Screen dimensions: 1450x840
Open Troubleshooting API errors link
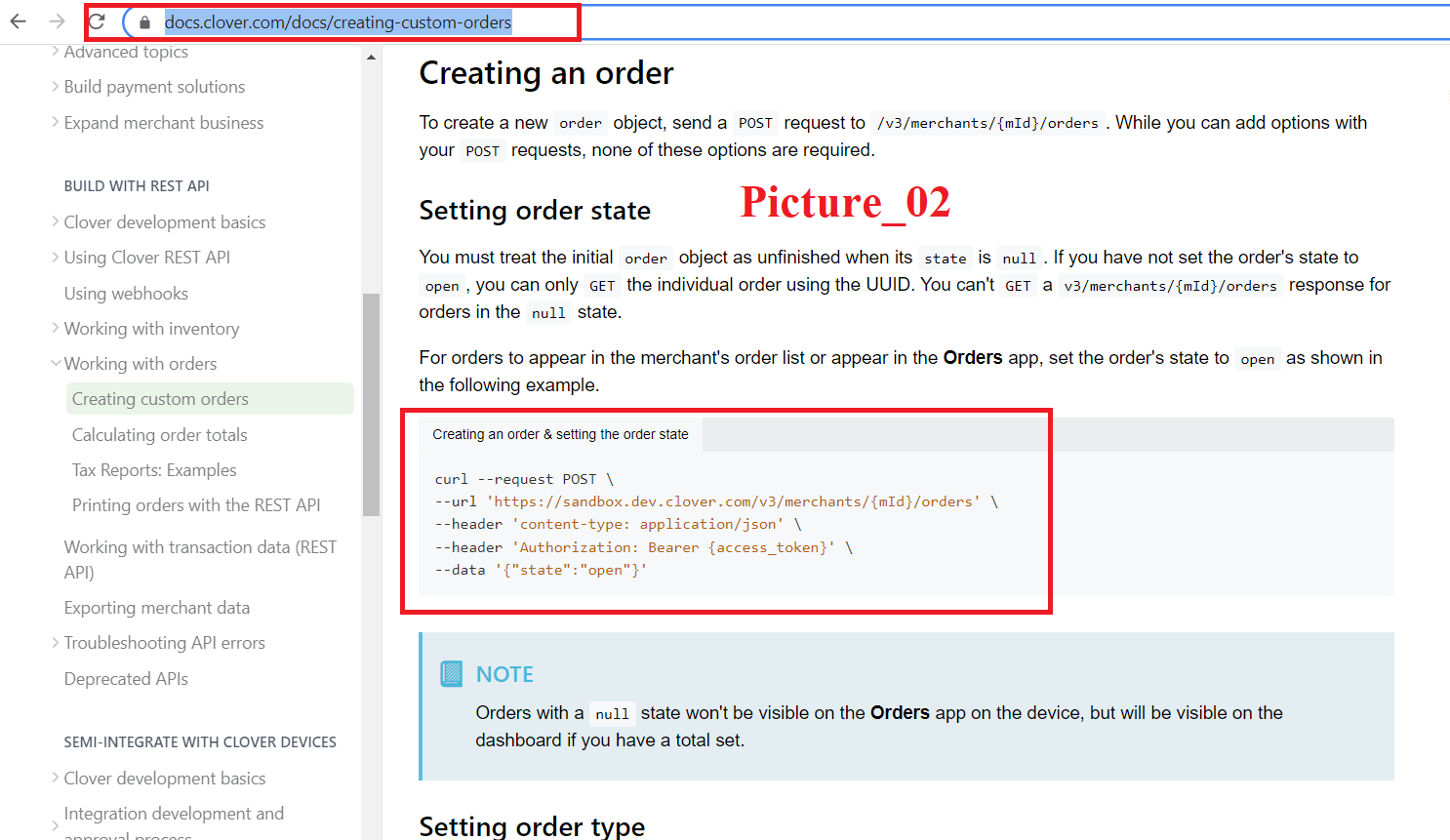(x=164, y=643)
